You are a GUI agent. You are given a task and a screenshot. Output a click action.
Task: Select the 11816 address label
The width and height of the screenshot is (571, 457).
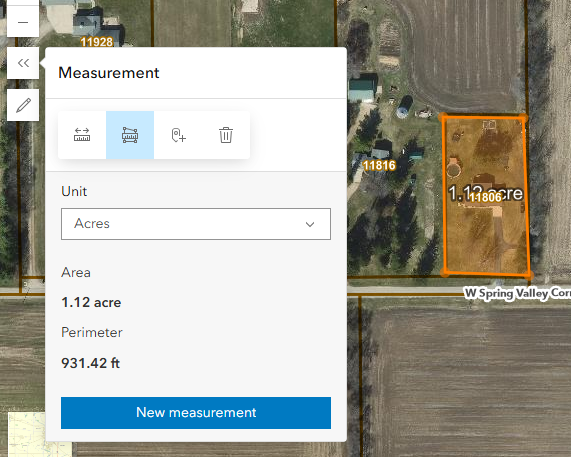point(379,165)
